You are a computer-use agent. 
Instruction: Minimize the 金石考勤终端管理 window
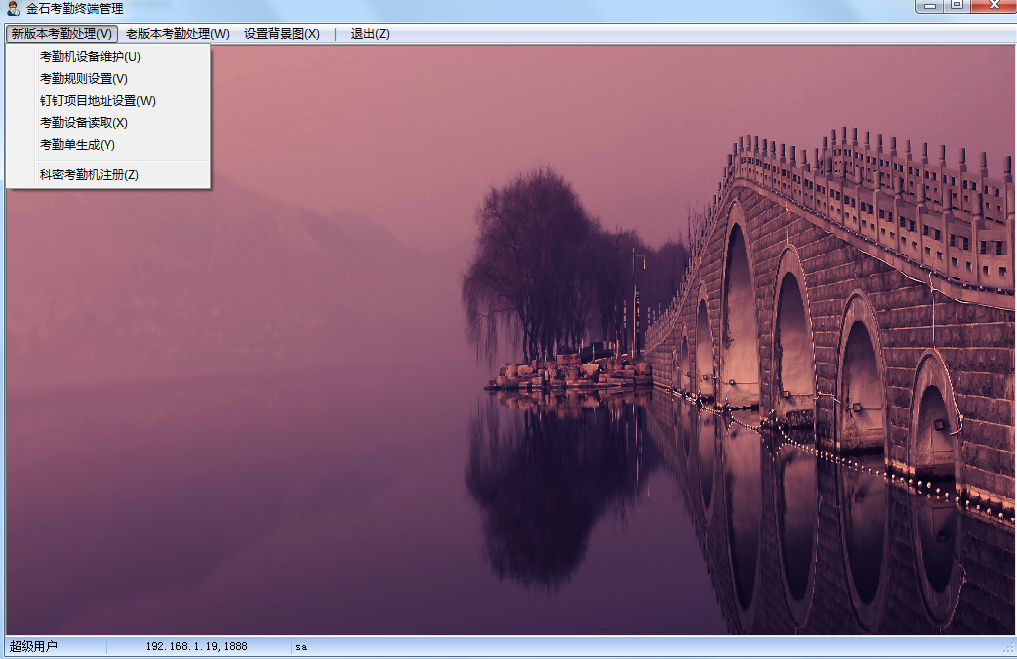930,6
